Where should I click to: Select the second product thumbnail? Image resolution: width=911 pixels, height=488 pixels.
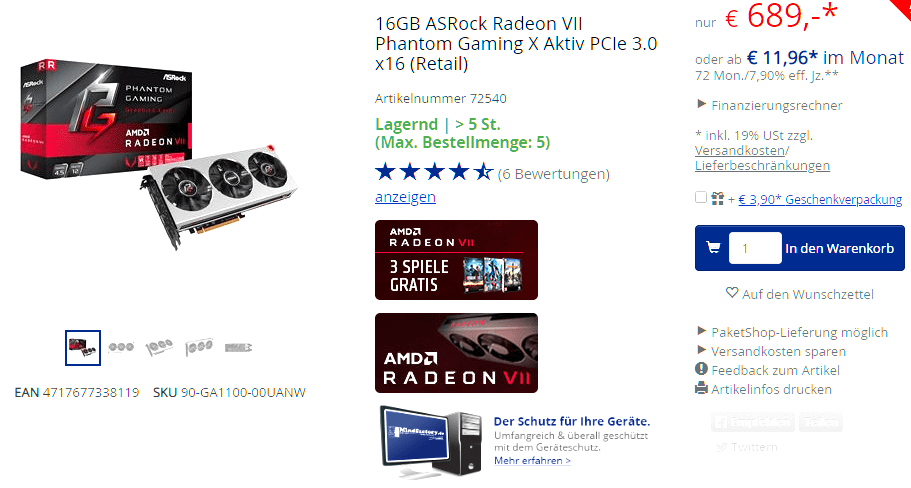point(121,347)
